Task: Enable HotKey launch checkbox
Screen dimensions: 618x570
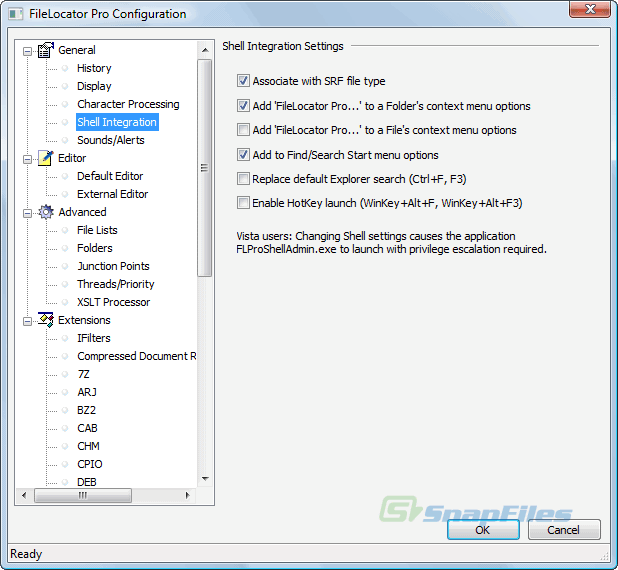Action: coord(243,203)
